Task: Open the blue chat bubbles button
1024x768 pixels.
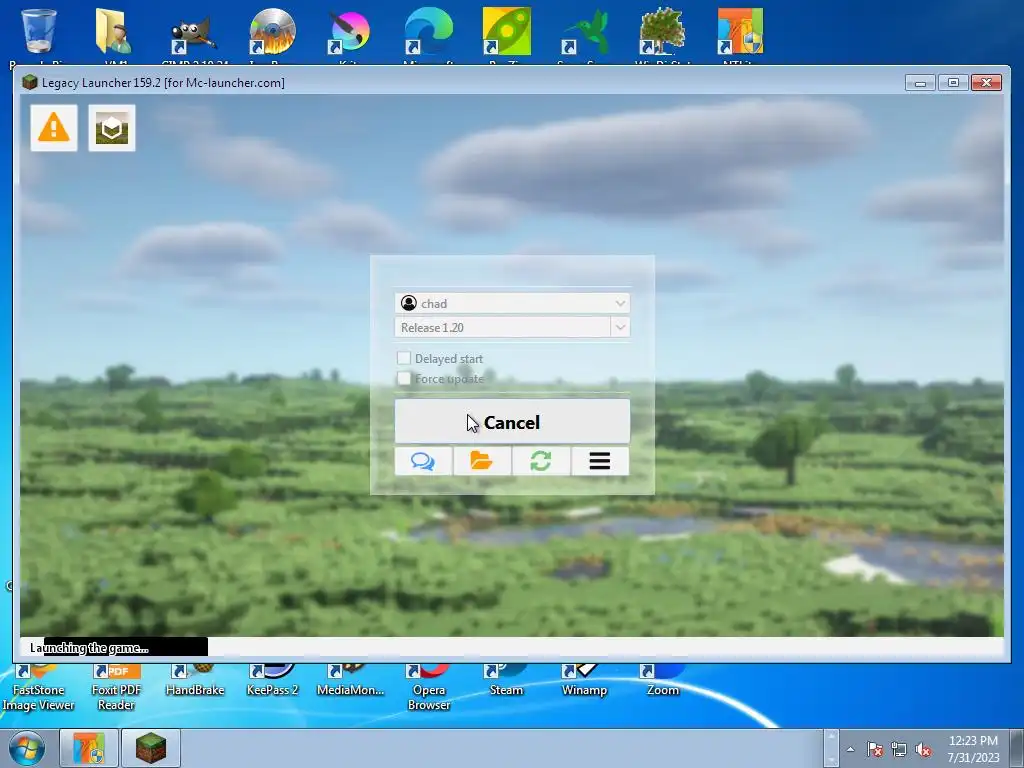Action: [x=423, y=461]
